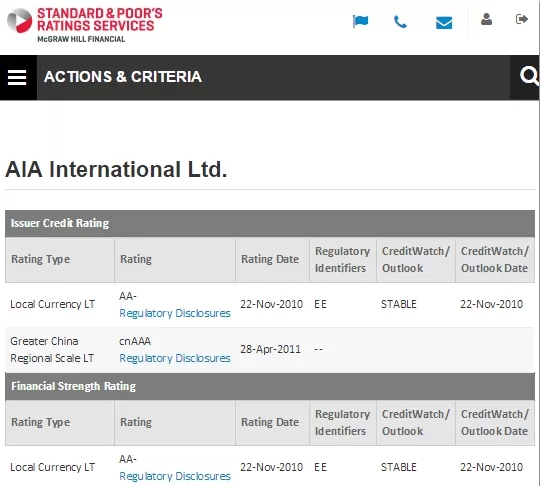Click Rating Date header in Issuer Credit table
The width and height of the screenshot is (540, 486).
(x=270, y=259)
